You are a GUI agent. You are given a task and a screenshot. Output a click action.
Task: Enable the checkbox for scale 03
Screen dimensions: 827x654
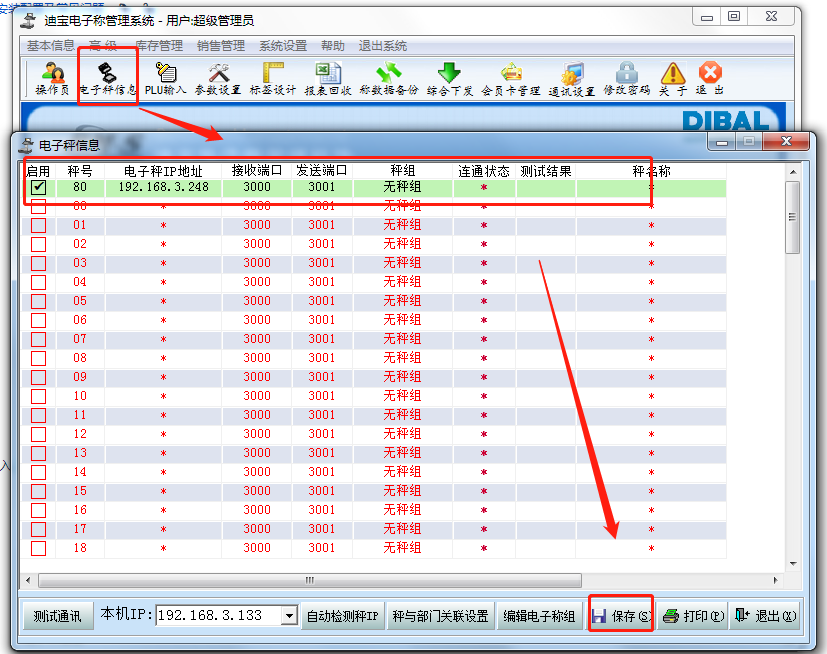coord(39,263)
